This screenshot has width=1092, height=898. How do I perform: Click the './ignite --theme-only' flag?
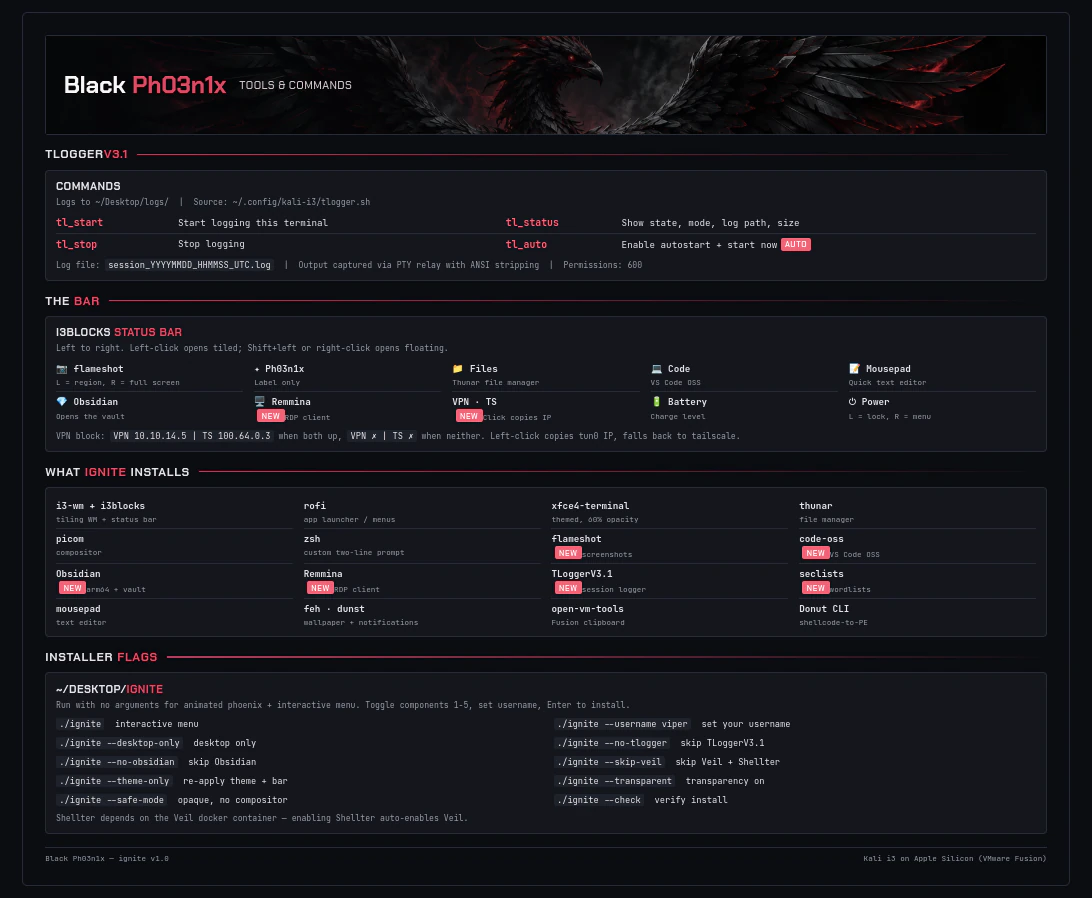pos(114,781)
